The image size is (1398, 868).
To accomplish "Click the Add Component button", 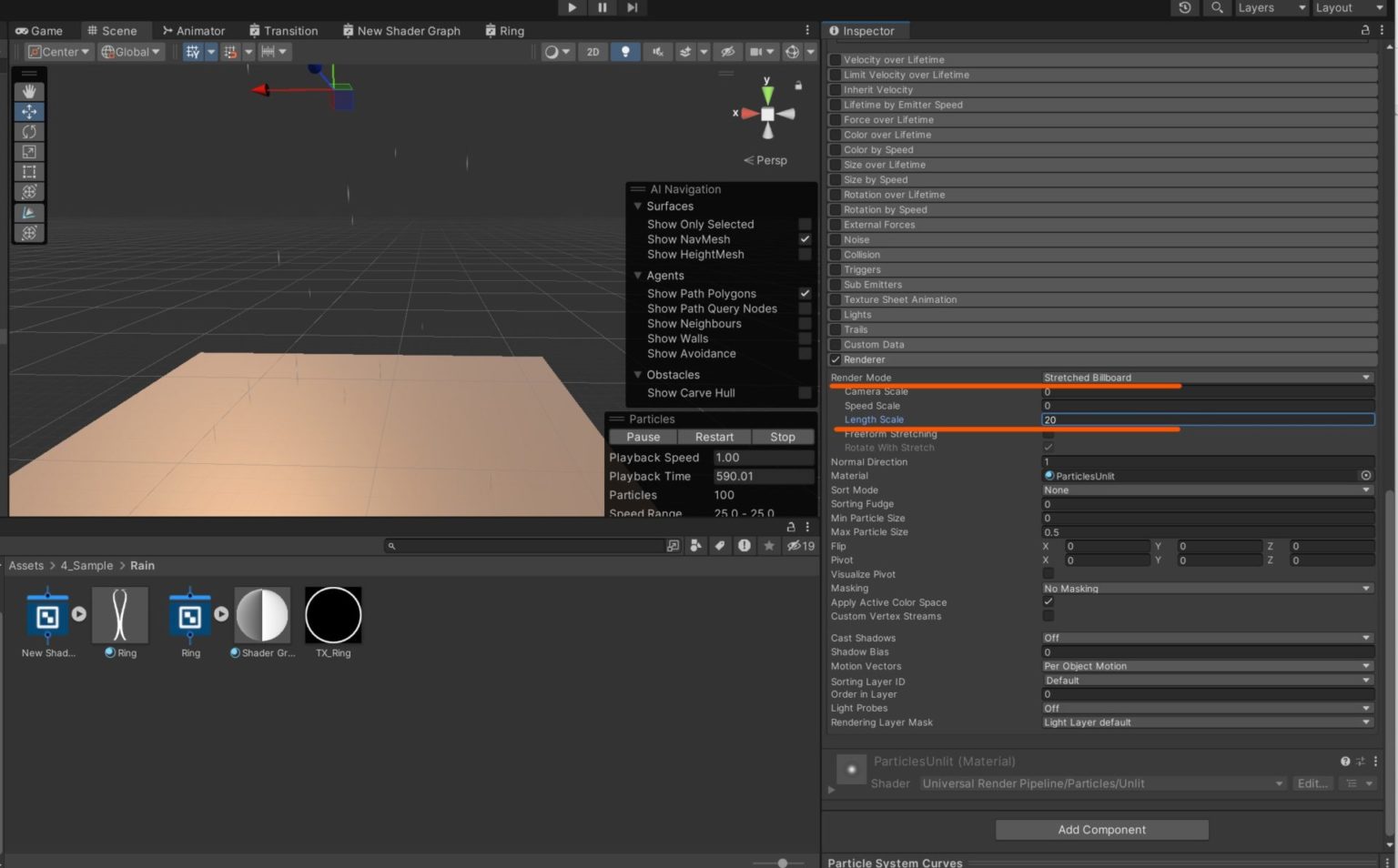I will pos(1100,829).
